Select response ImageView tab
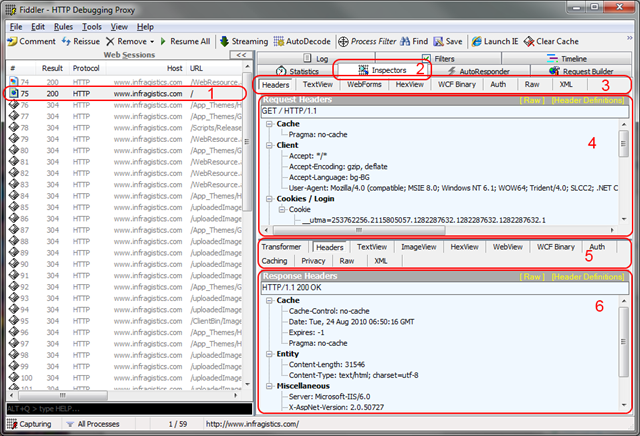 pos(418,247)
